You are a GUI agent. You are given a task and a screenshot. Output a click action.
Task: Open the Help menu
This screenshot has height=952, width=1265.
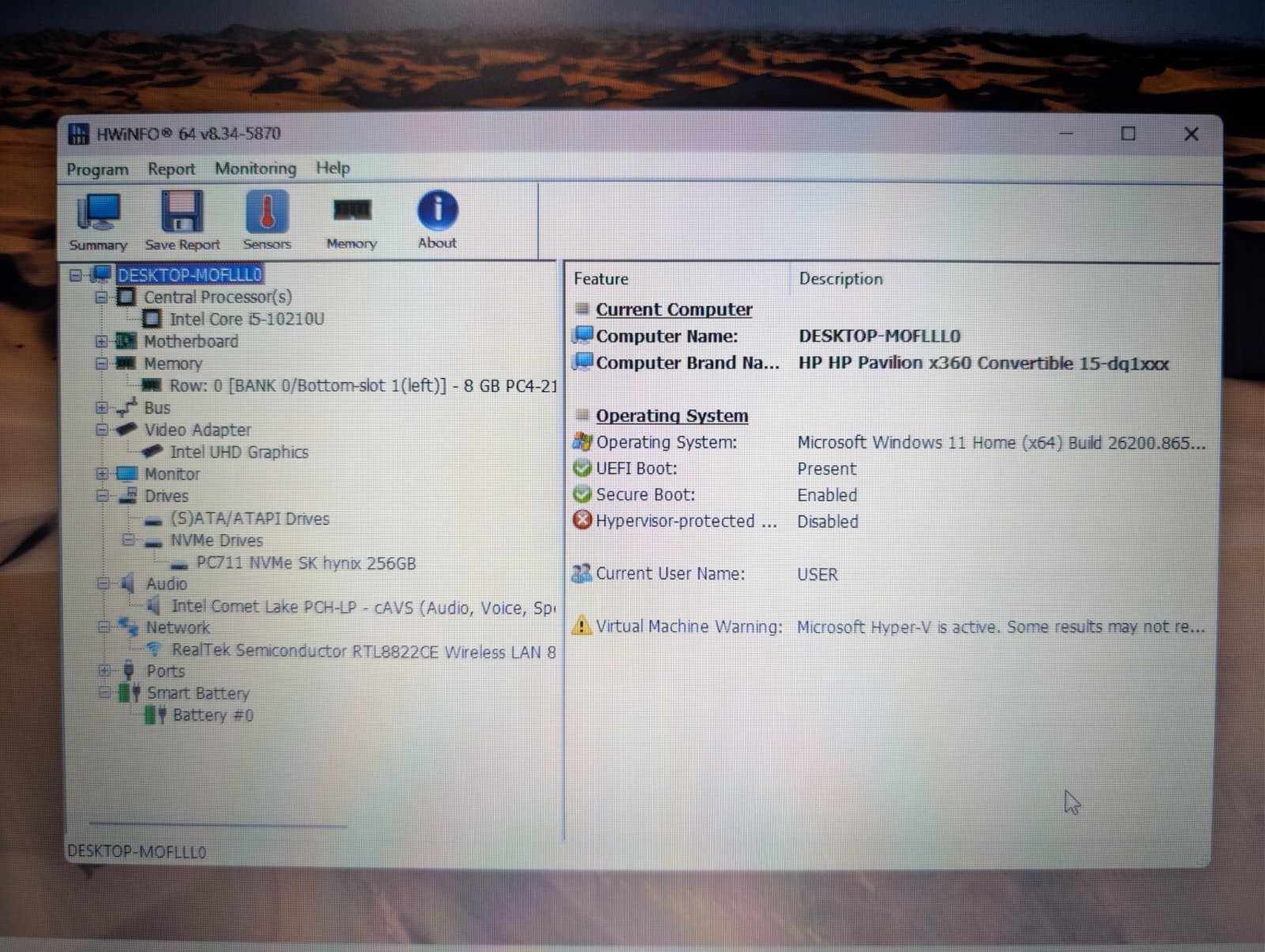coord(333,168)
